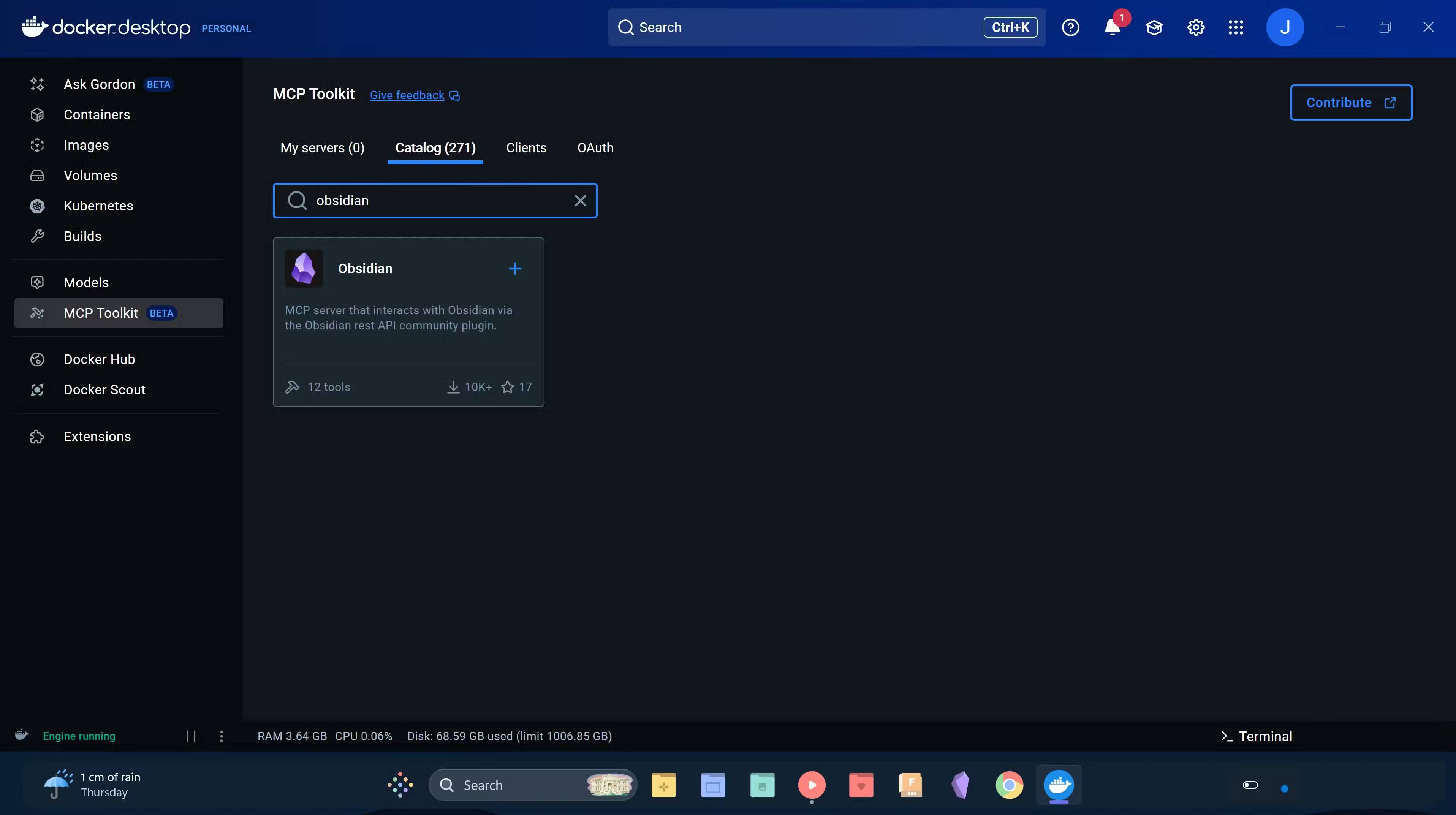The height and width of the screenshot is (815, 1456).
Task: Click the Obsidian MCP server logo
Action: pyautogui.click(x=304, y=268)
